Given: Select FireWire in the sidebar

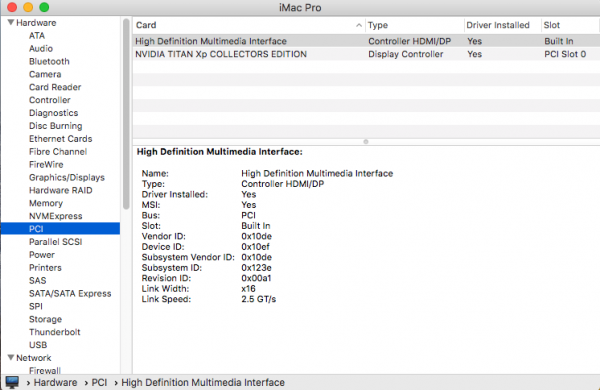Looking at the screenshot, I should (x=46, y=165).
